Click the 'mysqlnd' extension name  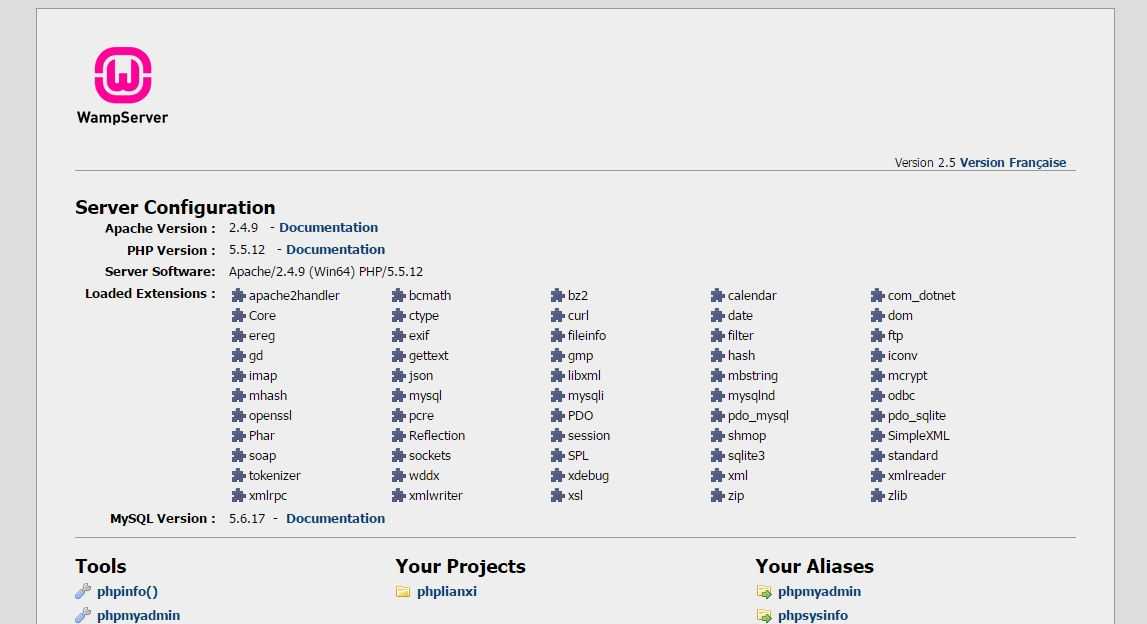tap(751, 396)
